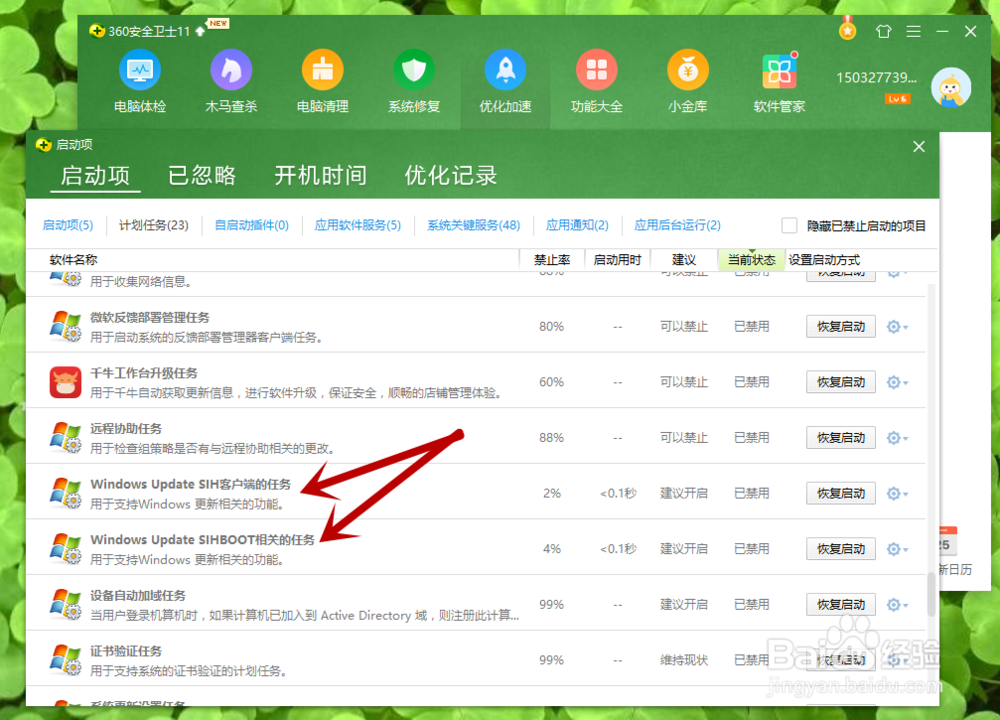
Task: Open the skin (shirt) icon in title bar
Action: click(x=883, y=31)
